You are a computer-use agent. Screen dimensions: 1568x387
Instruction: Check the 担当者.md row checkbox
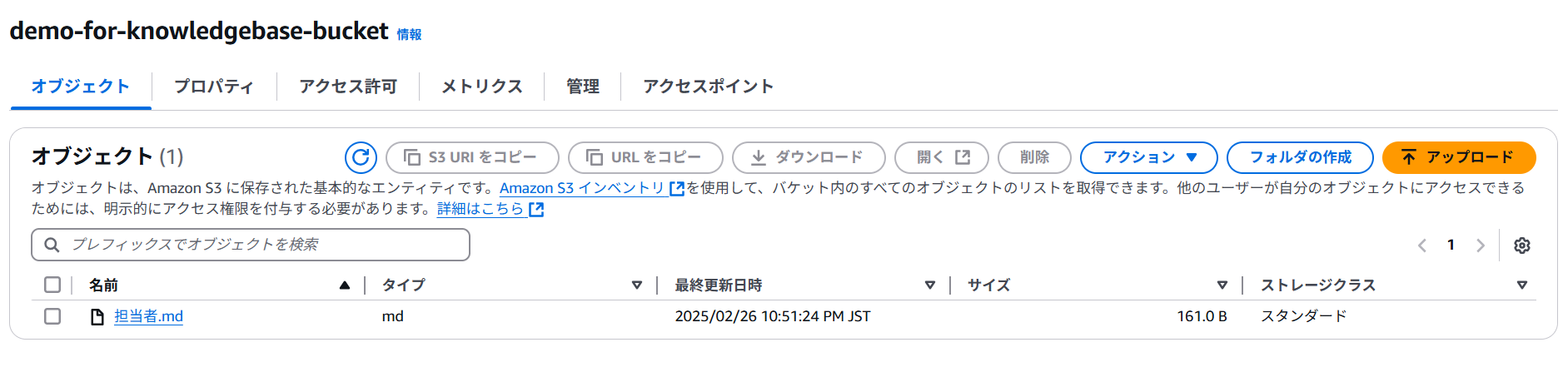[52, 316]
